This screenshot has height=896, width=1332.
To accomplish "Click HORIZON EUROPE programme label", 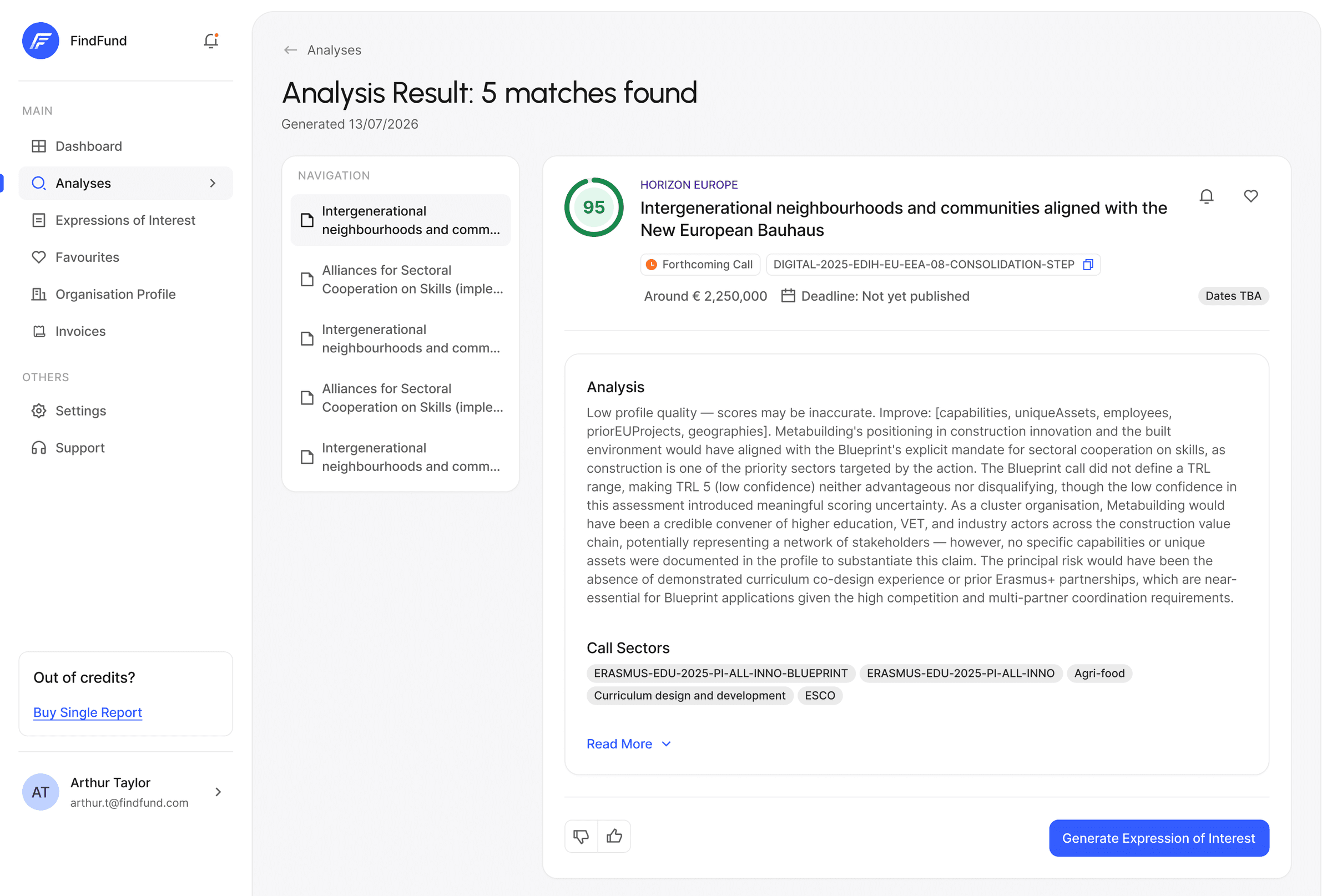I will [x=689, y=185].
